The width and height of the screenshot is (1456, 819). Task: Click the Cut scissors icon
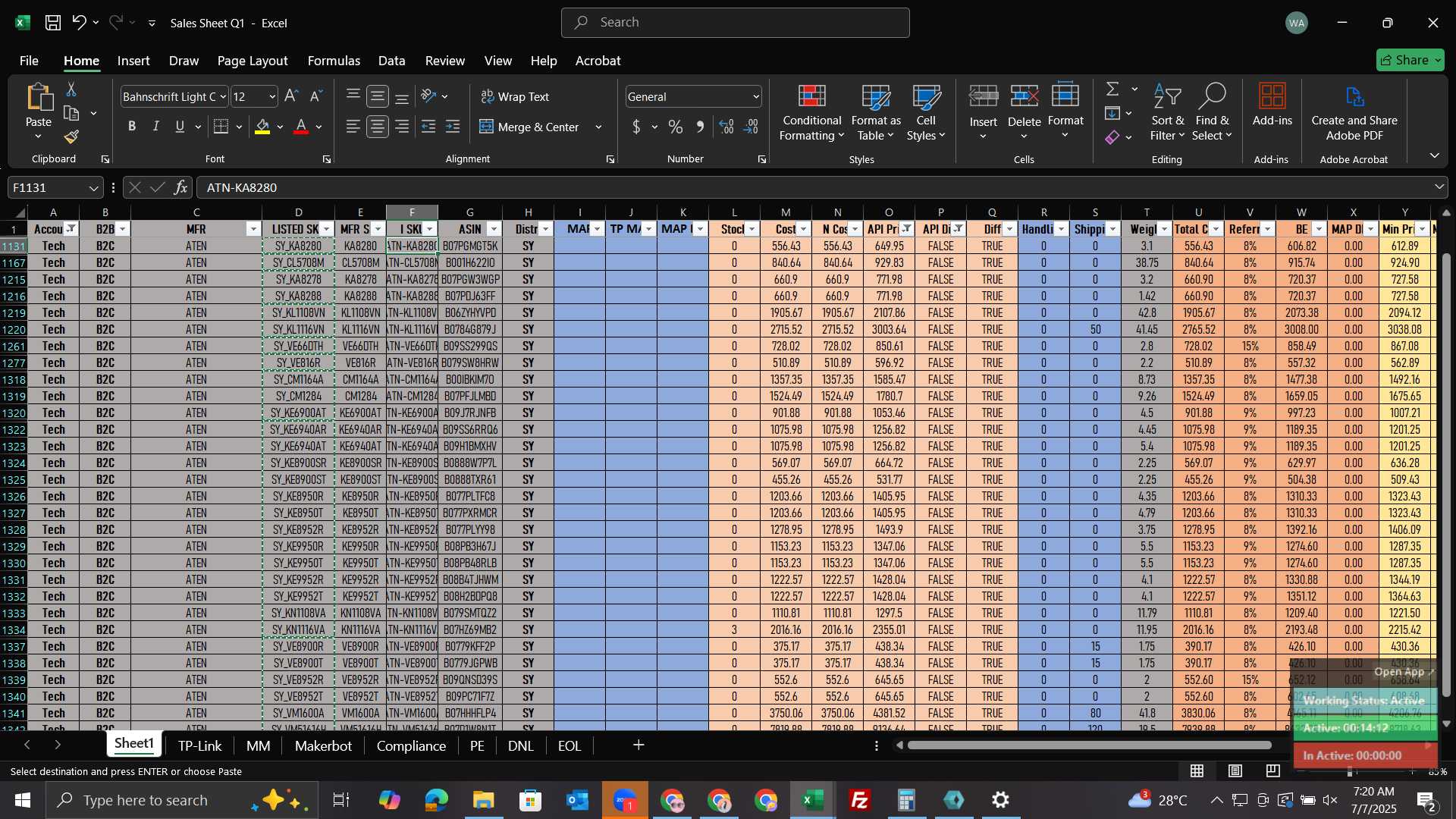(71, 89)
